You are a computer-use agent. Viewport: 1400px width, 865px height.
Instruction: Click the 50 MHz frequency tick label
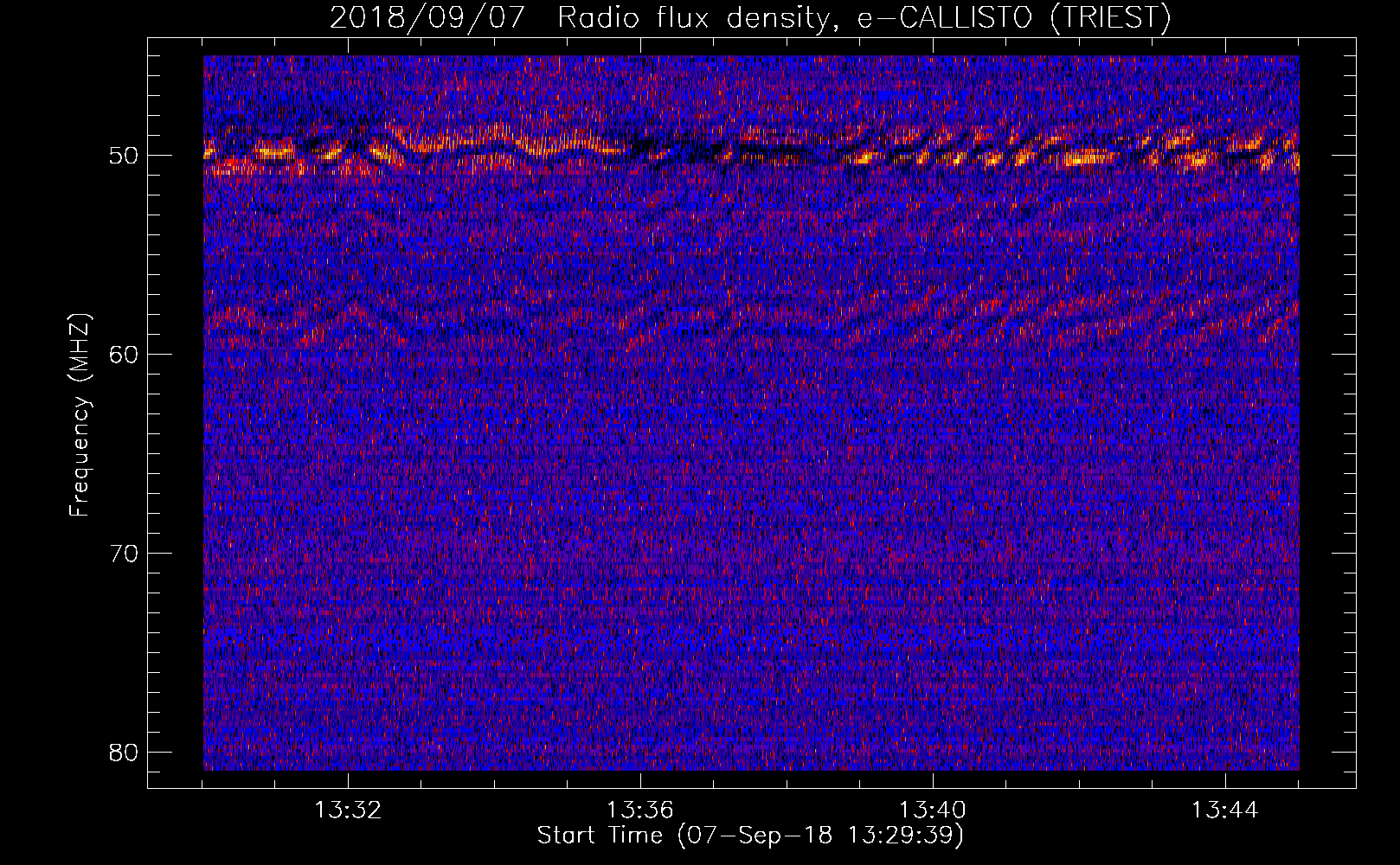pos(124,156)
